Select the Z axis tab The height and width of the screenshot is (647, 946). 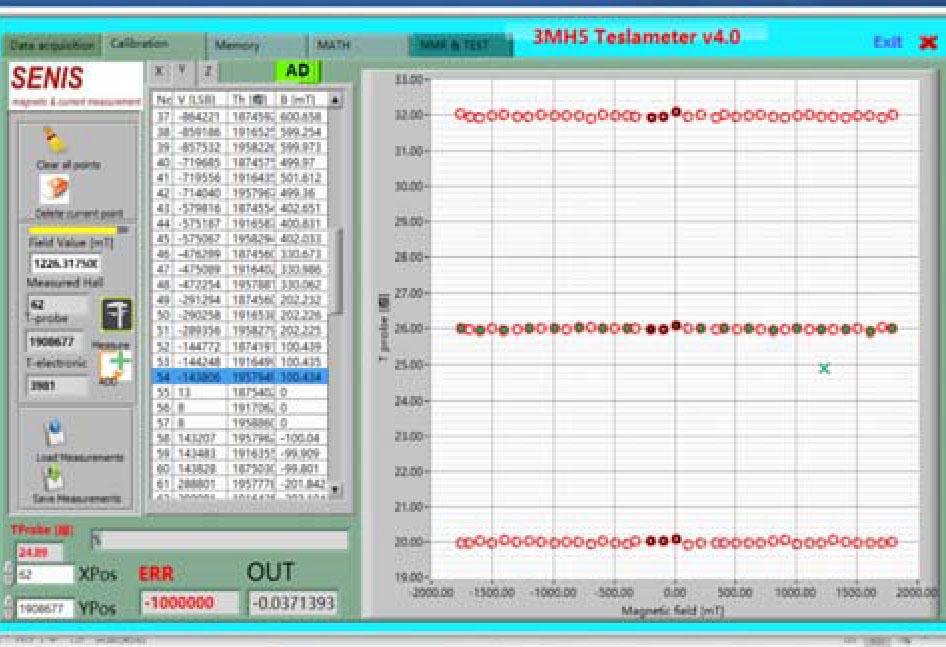pos(207,72)
